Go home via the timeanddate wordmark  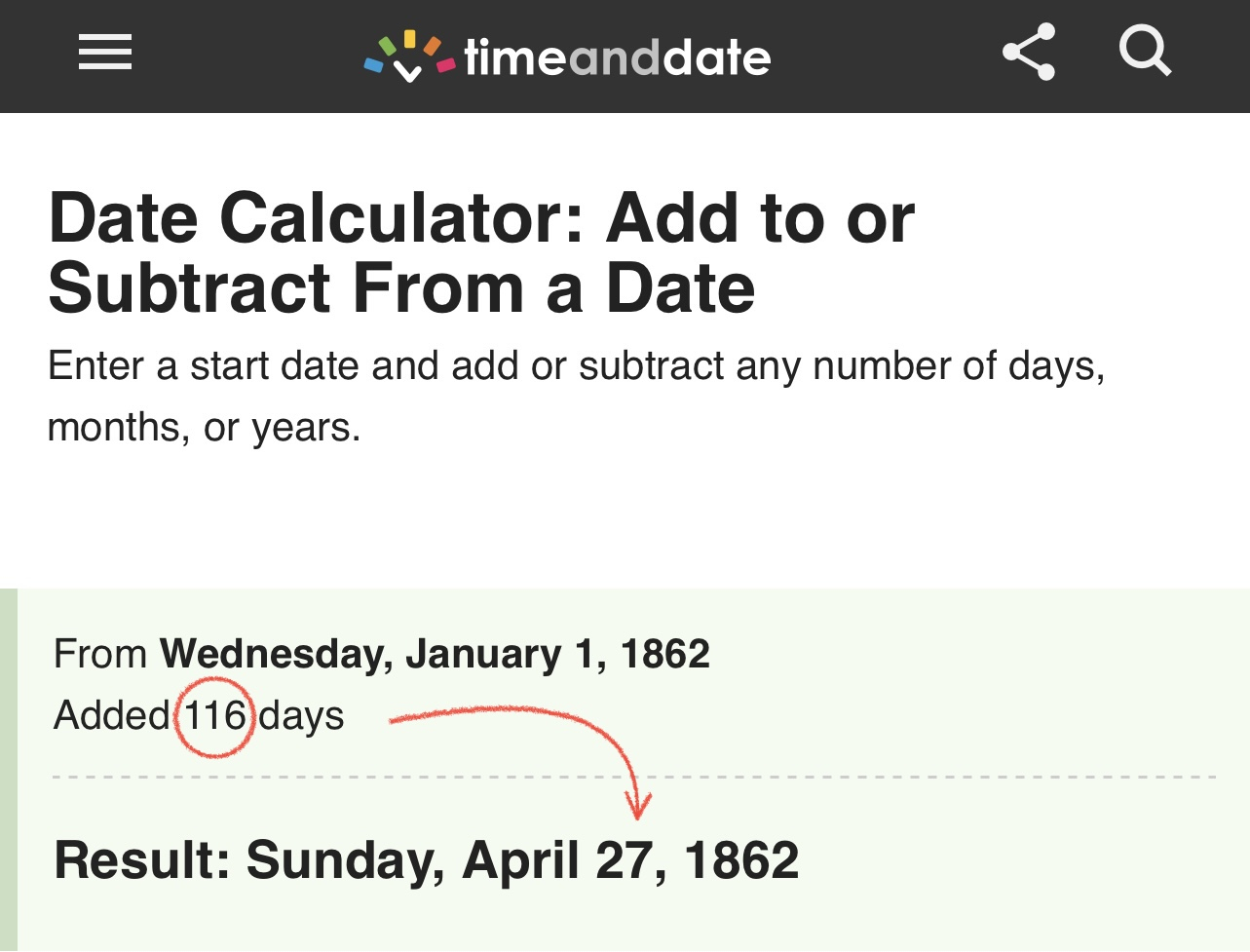(617, 57)
